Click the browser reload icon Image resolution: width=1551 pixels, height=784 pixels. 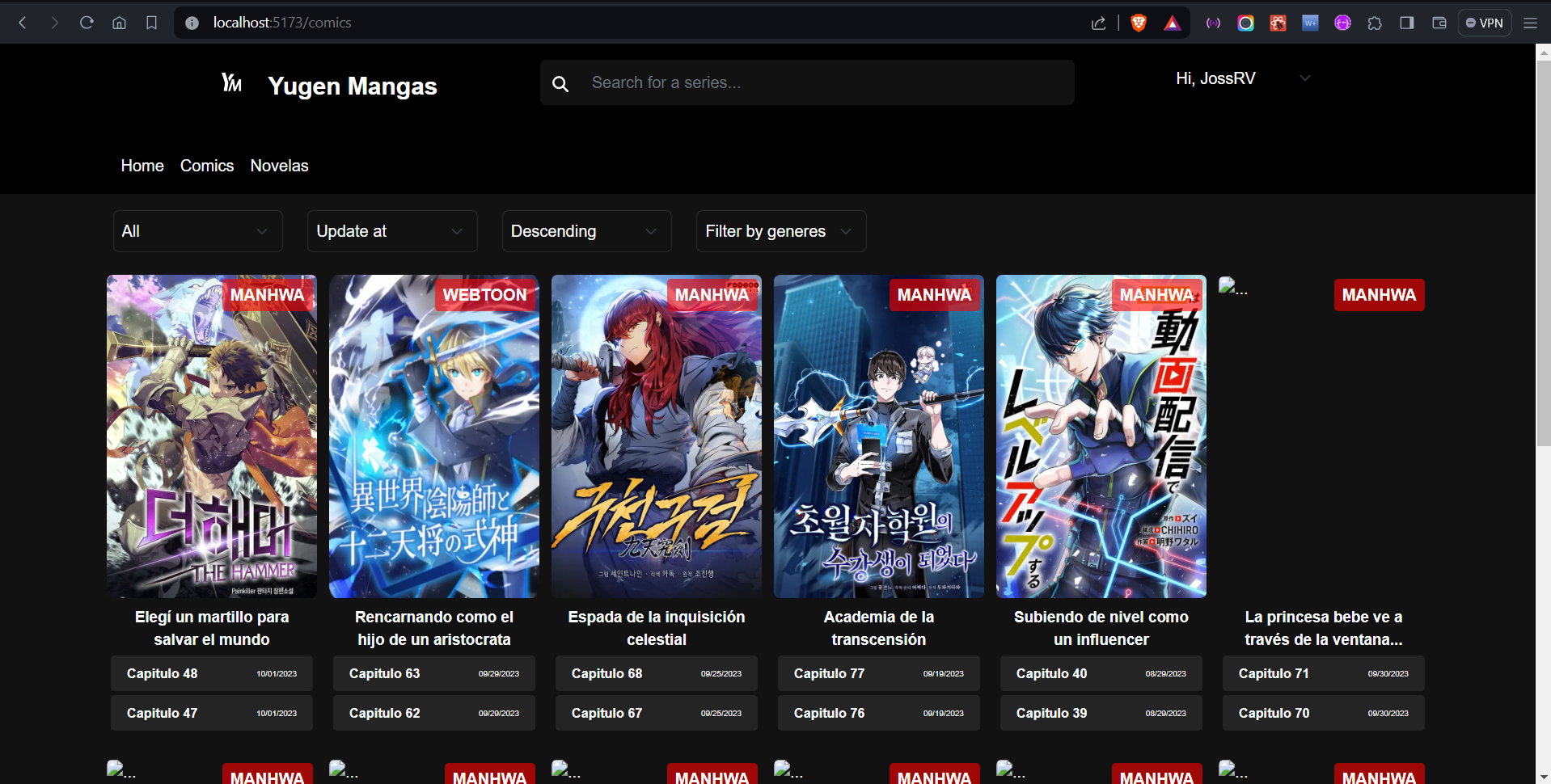[87, 23]
